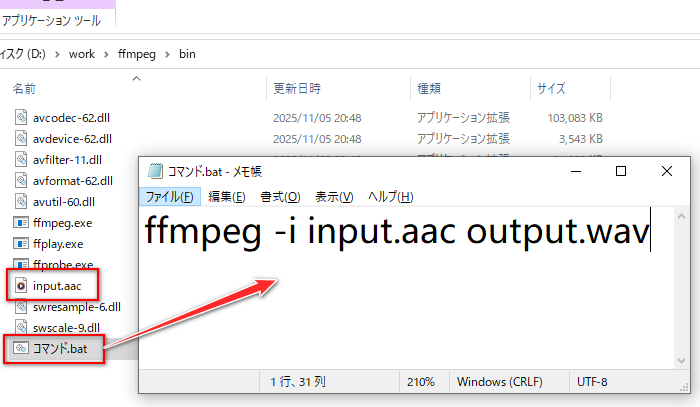This screenshot has height=407, width=700.
Task: Select the ffmpeg.exe file name
Action: 62,223
